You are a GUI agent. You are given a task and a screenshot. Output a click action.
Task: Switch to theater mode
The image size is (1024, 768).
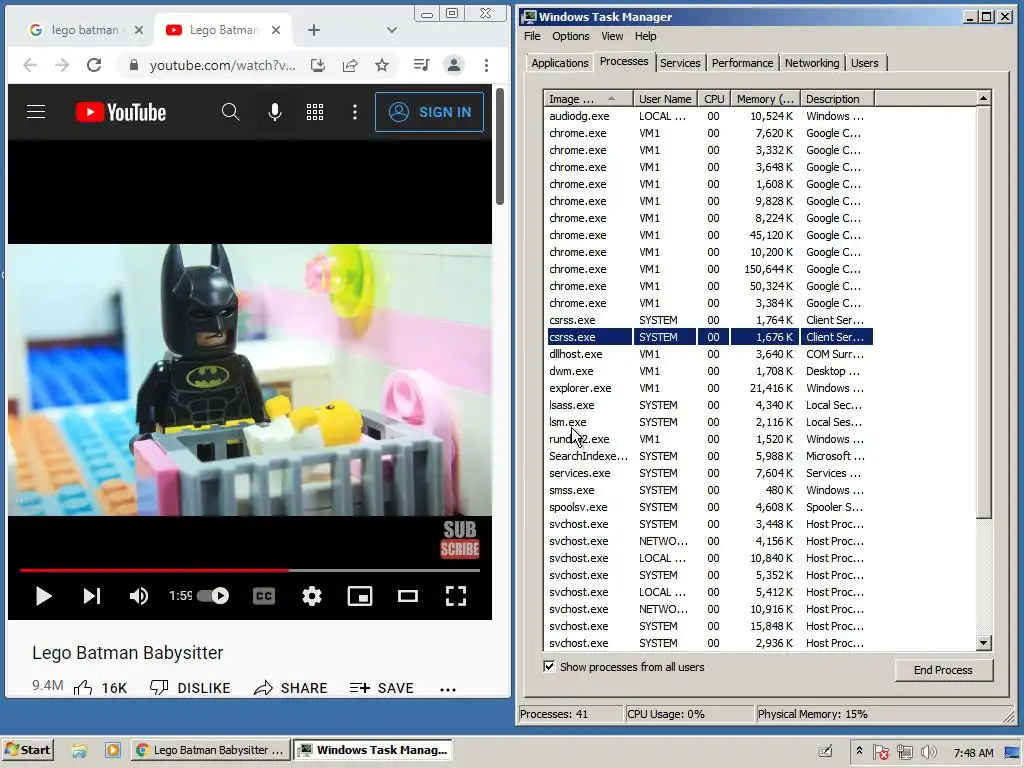point(408,596)
